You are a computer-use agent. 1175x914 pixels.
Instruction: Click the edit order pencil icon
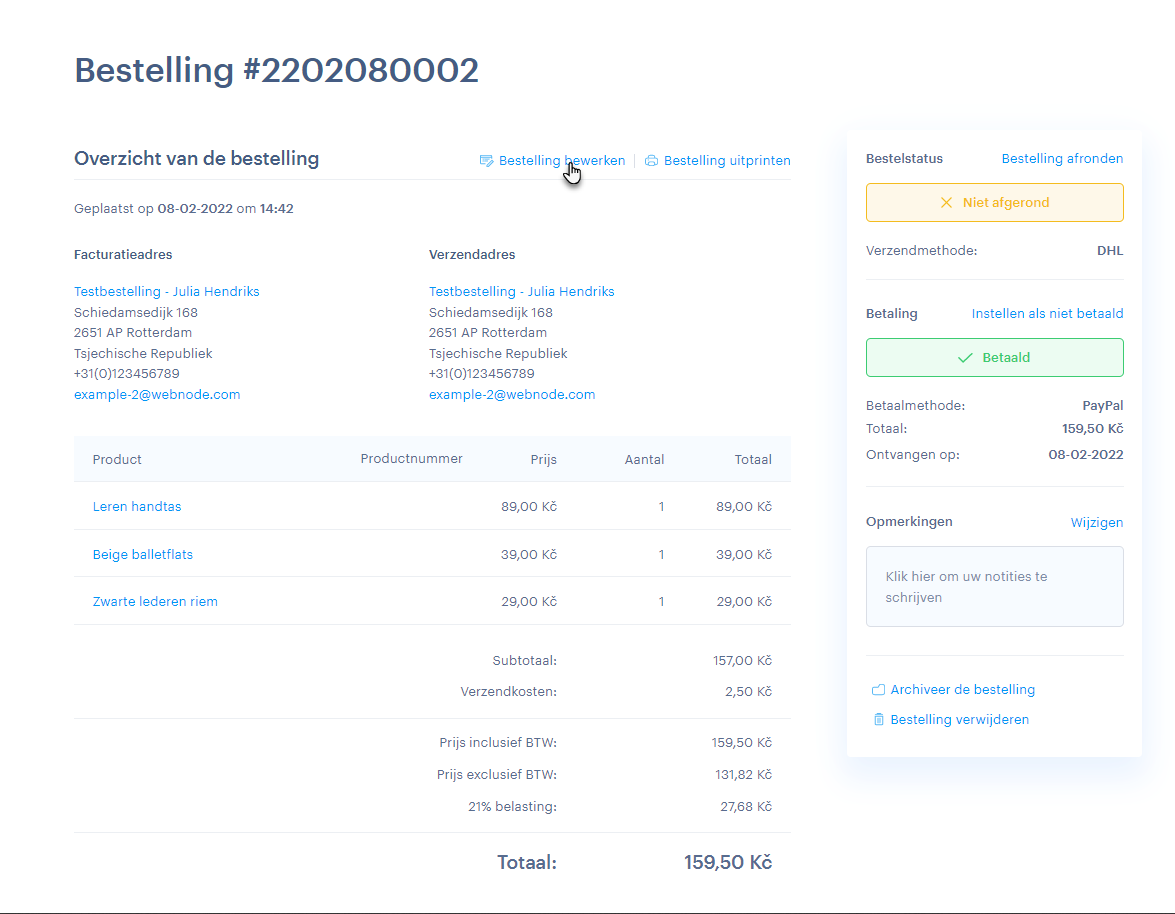(486, 161)
